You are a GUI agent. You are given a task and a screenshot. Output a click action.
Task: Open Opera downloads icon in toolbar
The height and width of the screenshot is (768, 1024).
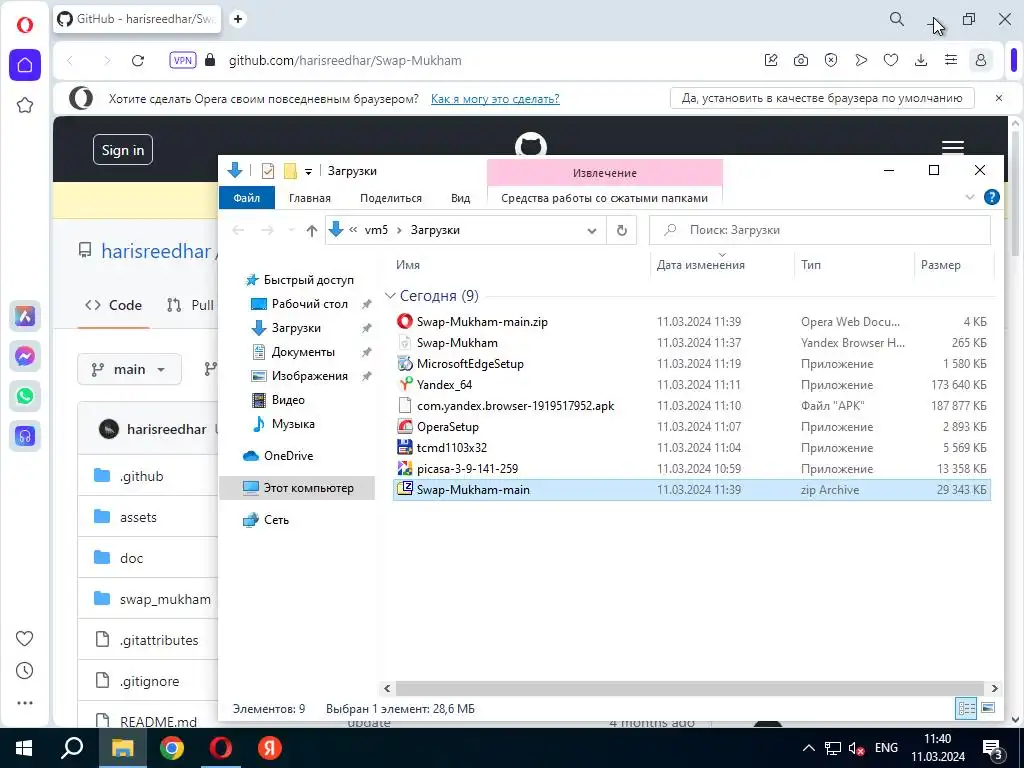pos(921,60)
